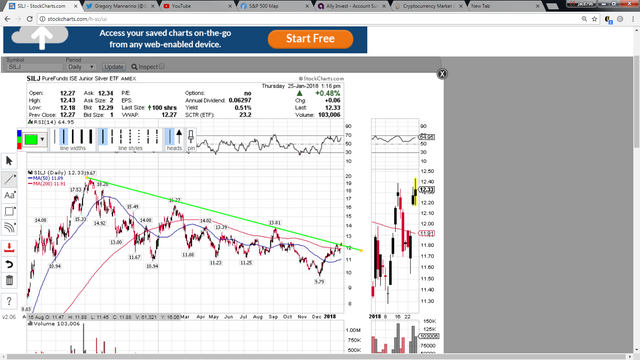Toggle the Inspect checkbox
Viewport: 640px width, 360px height.
click(162, 66)
